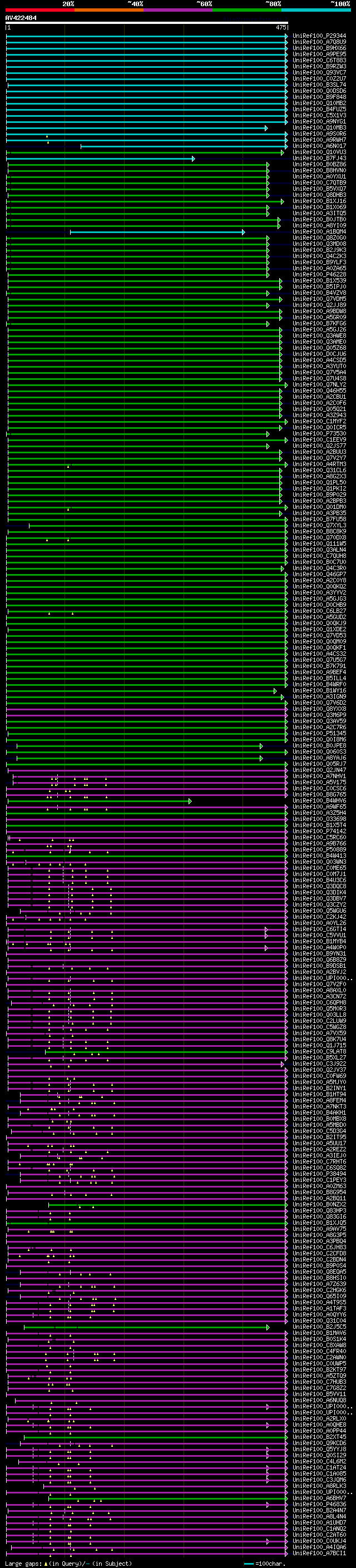Open hit UniRef100_A1UHD7
The width and height of the screenshot is (356, 1568).
click(319, 1523)
